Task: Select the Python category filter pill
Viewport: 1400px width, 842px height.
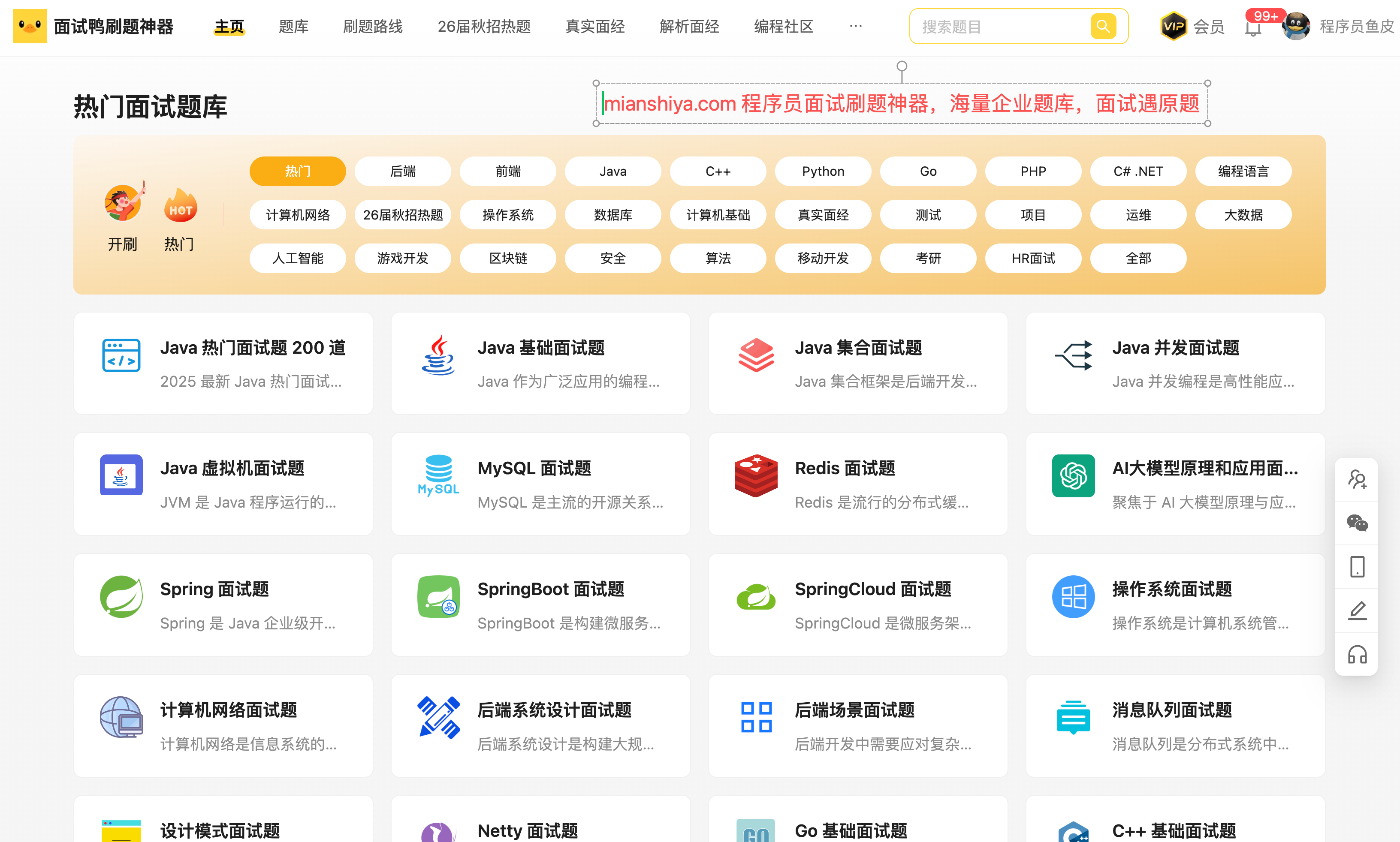Action: pos(822,171)
